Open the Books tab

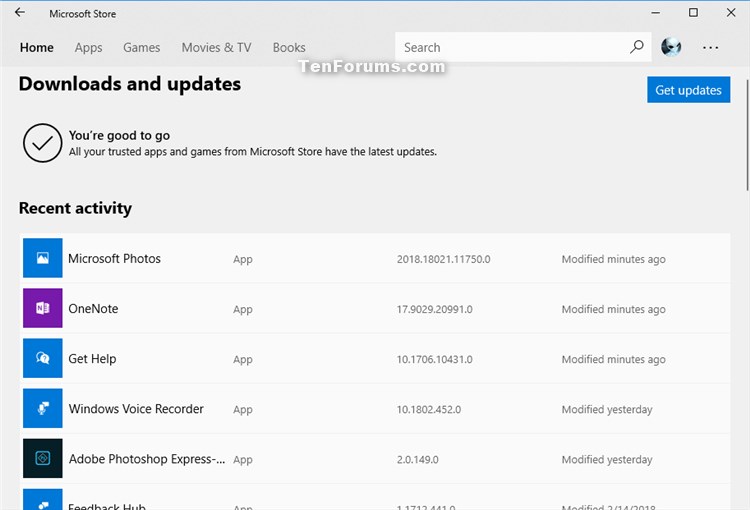tap(289, 47)
